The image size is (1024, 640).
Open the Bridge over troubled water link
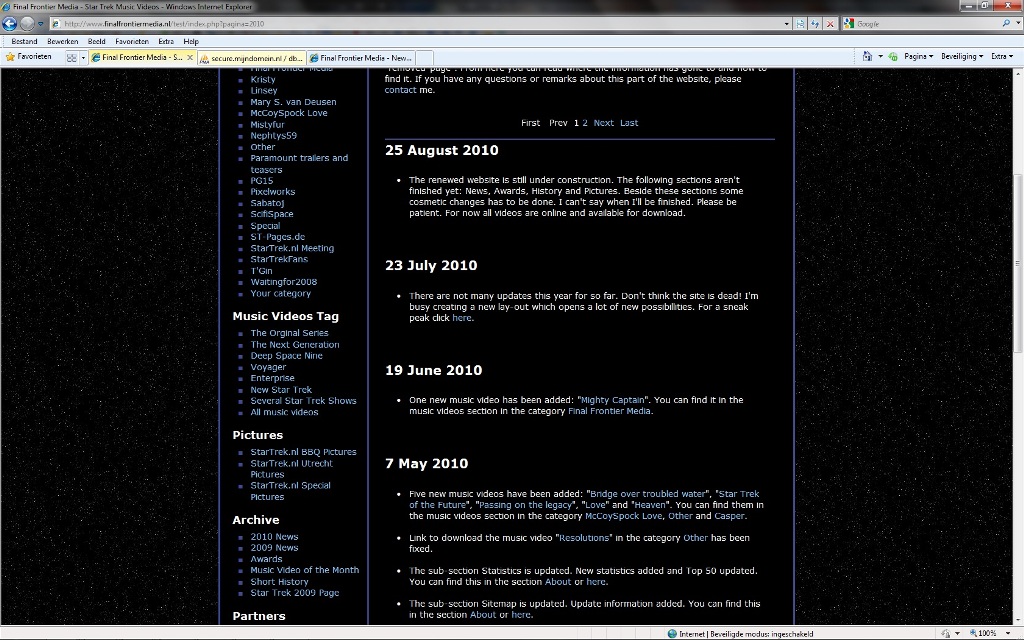(x=648, y=494)
